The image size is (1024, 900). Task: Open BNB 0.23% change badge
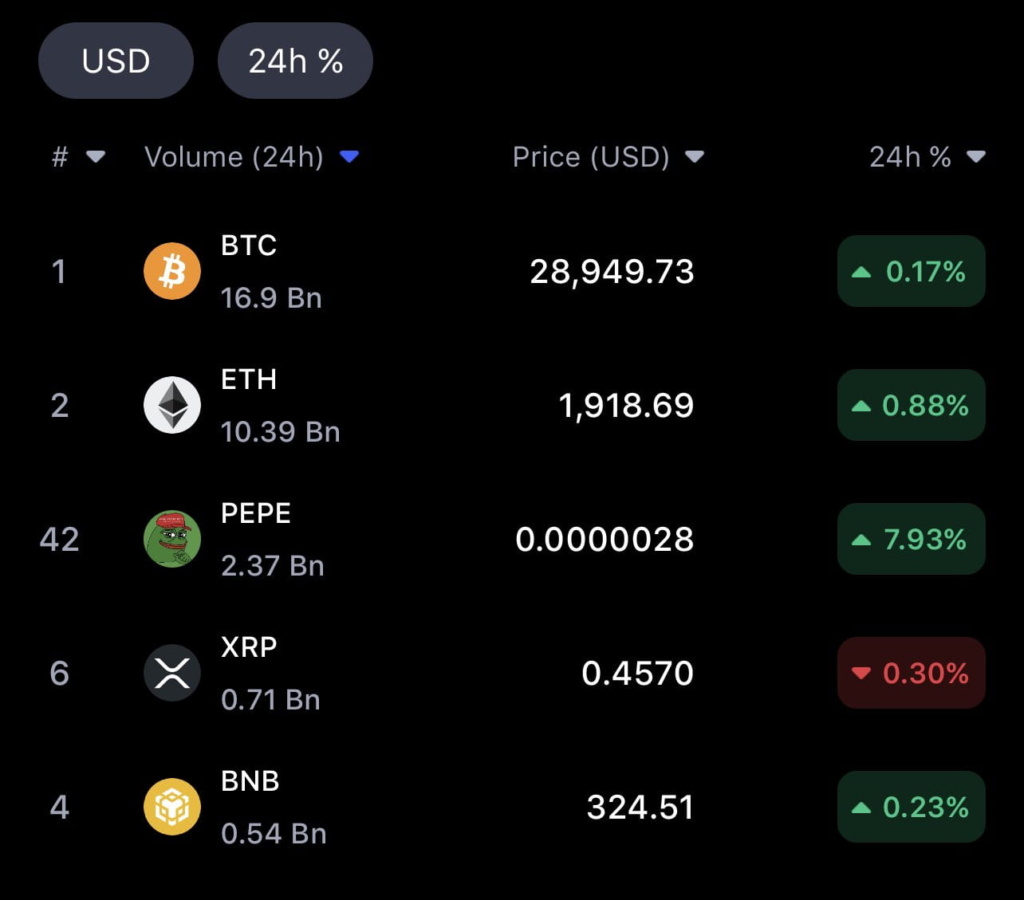(911, 807)
